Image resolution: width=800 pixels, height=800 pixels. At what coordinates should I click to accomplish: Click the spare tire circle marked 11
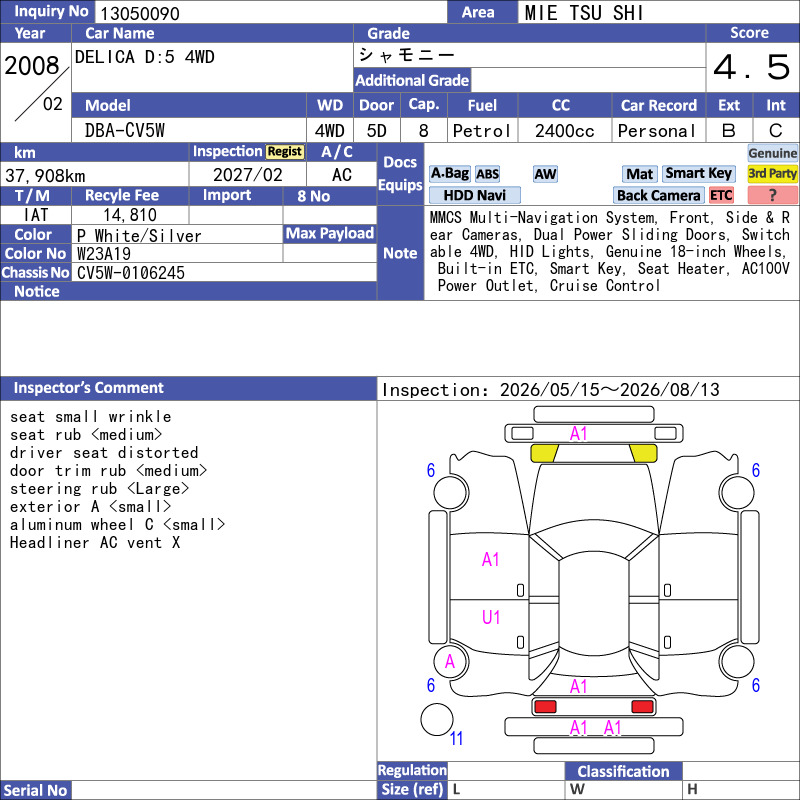[437, 719]
